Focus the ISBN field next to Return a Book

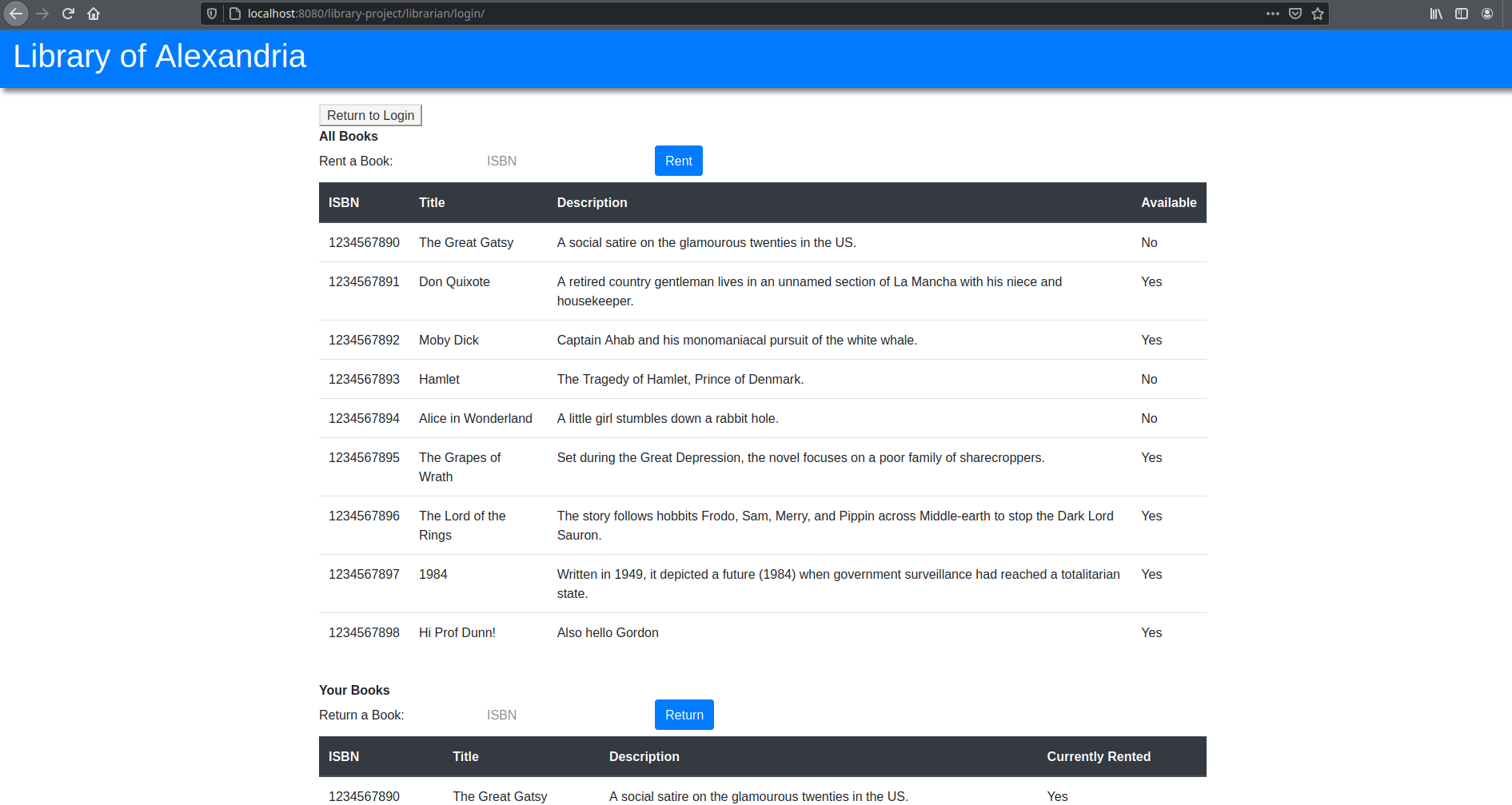coord(564,715)
